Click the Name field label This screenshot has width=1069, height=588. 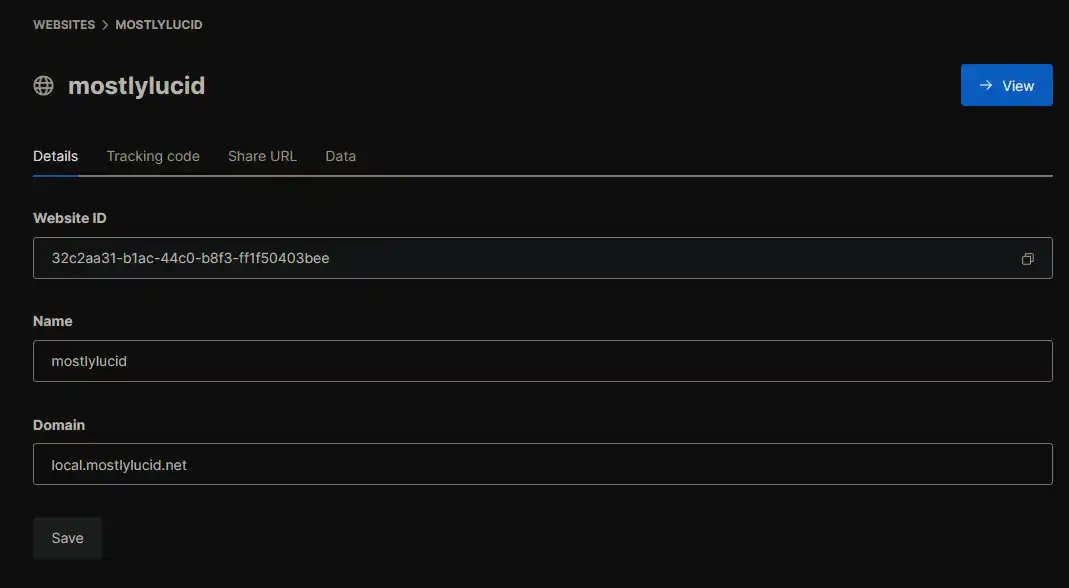coord(53,322)
